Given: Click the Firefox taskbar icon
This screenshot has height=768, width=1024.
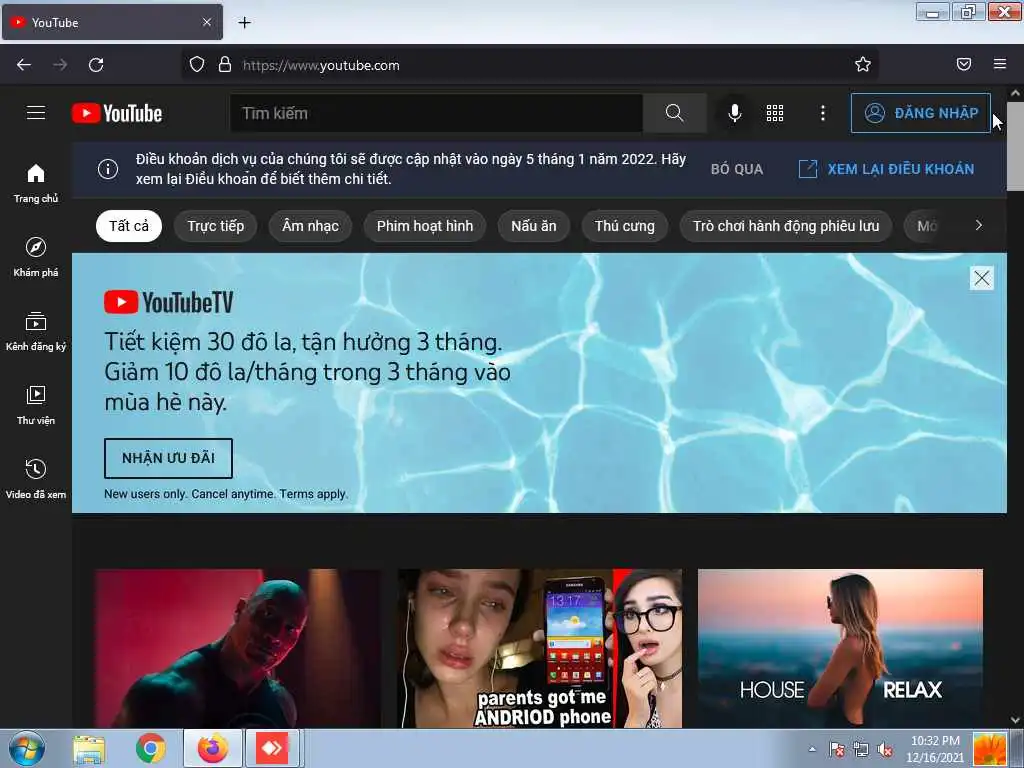Looking at the screenshot, I should coord(212,748).
